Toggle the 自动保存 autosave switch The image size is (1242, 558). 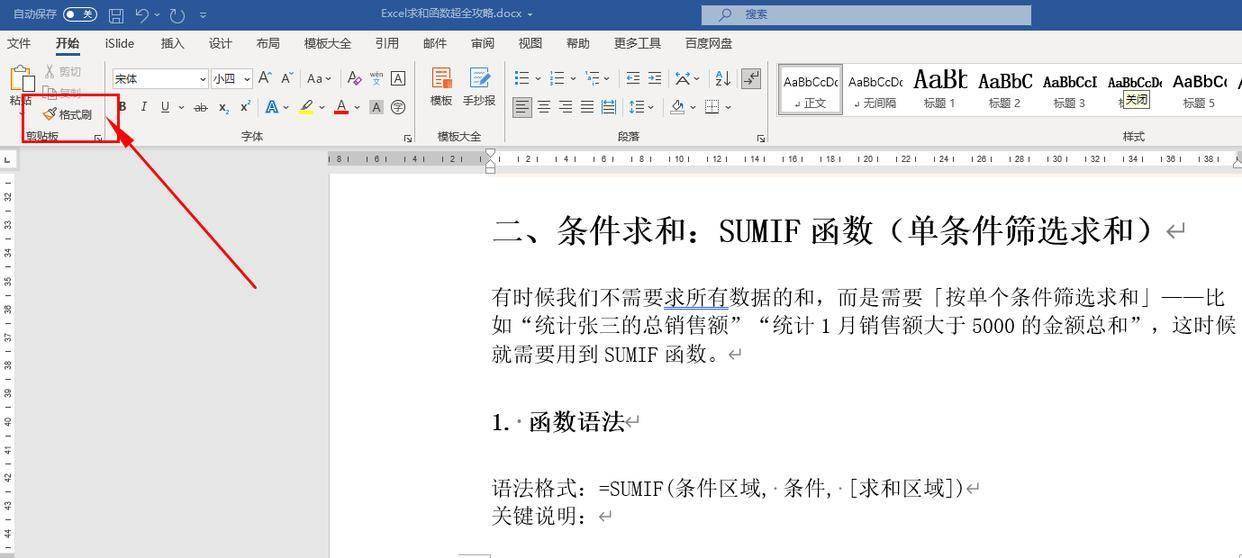(x=79, y=14)
